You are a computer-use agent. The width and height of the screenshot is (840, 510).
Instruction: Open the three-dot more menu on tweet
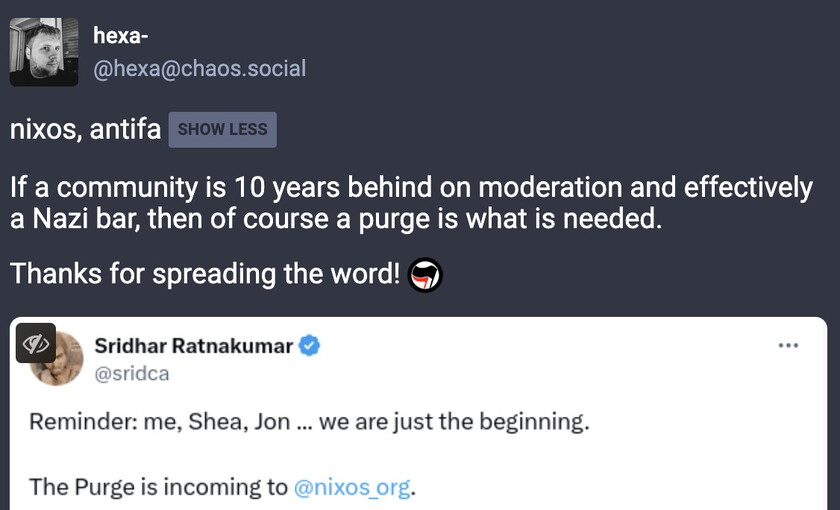(x=788, y=346)
